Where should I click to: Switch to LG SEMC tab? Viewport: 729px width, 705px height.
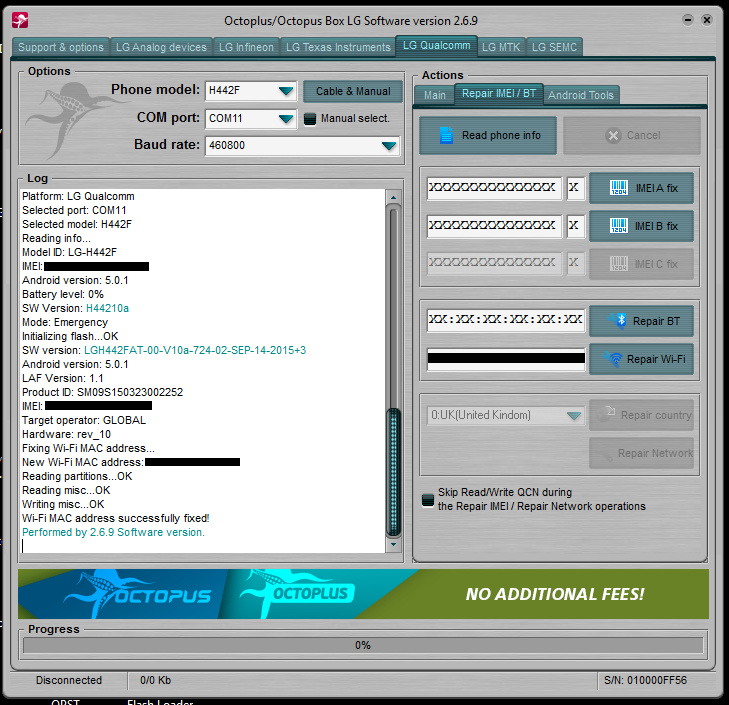554,47
